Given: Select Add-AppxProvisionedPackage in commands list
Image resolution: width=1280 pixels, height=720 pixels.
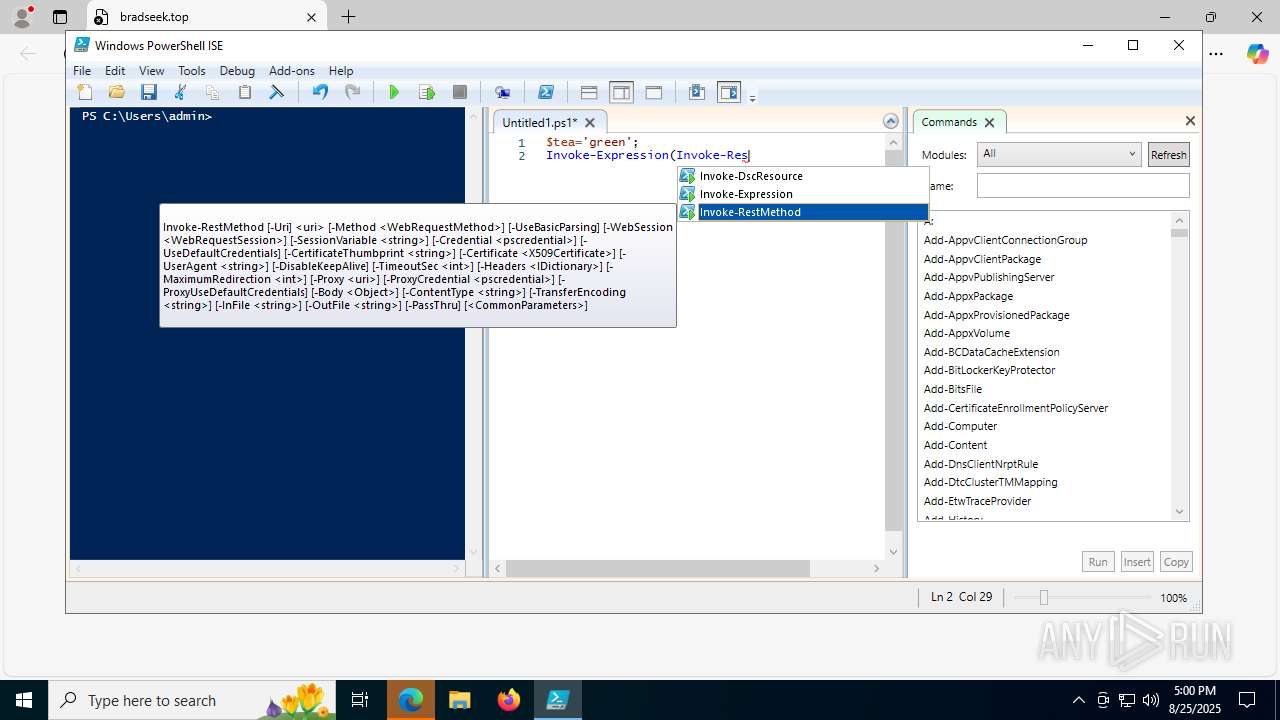Looking at the screenshot, I should tap(996, 315).
